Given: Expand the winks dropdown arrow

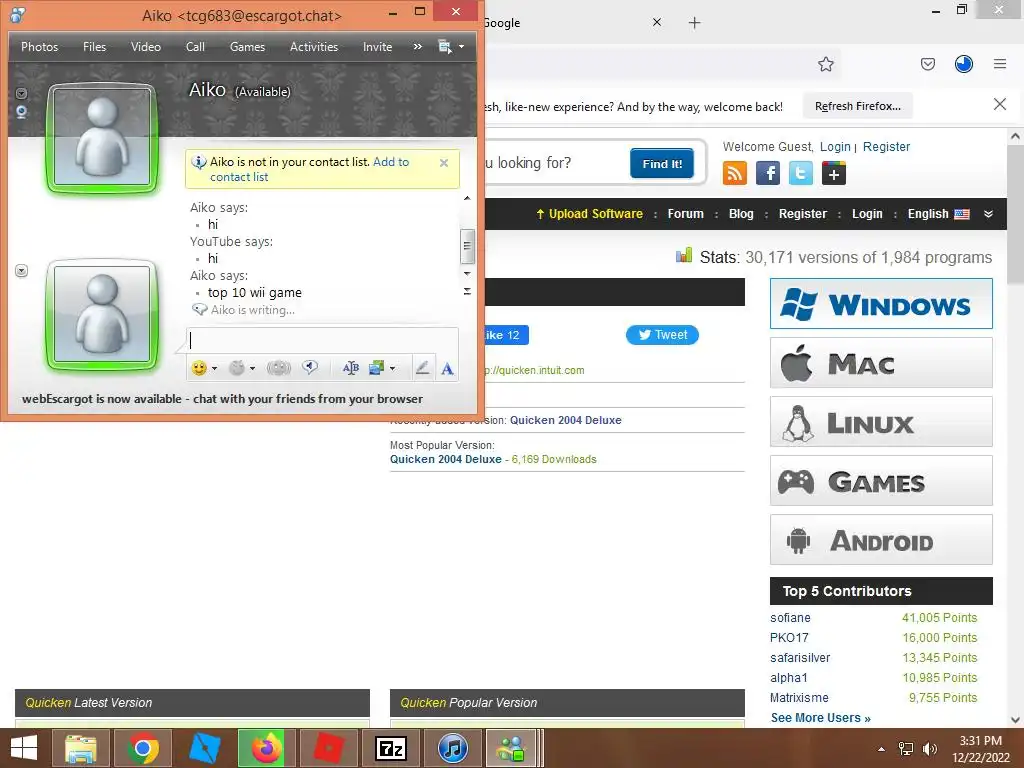Looking at the screenshot, I should coord(252,368).
